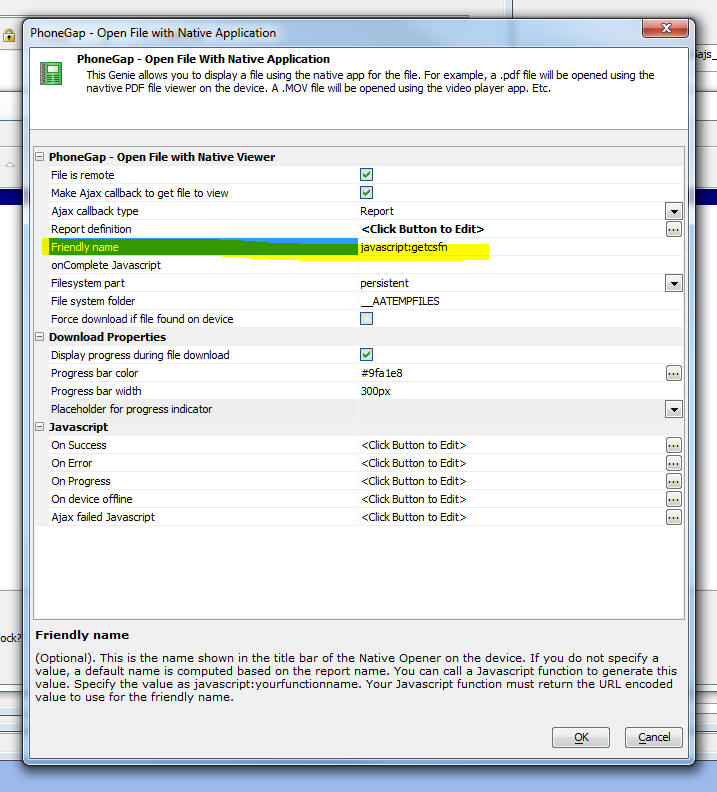
Task: Select the On device offline property label
Action: point(91,499)
